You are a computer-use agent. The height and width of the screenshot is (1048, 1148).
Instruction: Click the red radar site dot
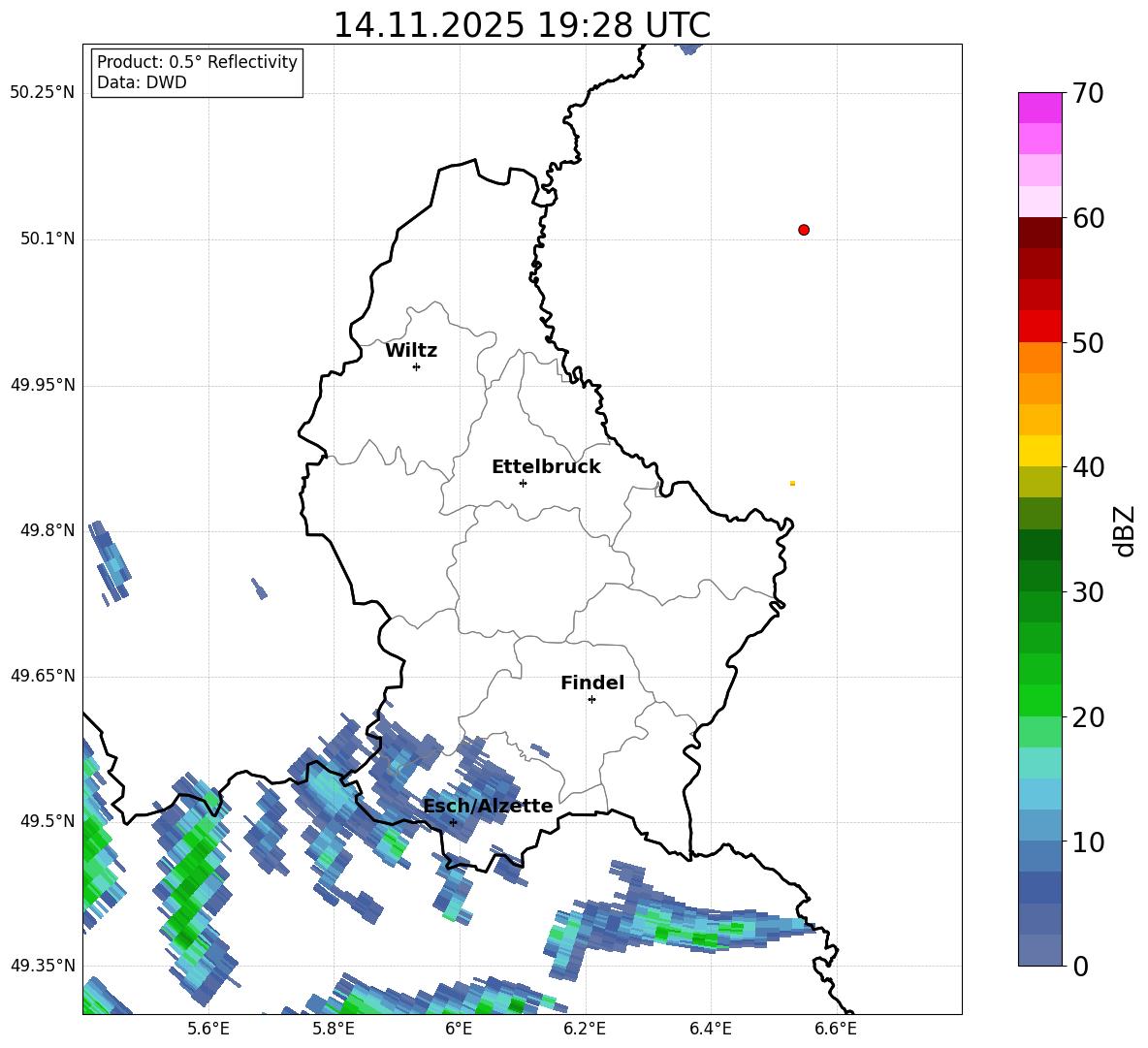[804, 230]
